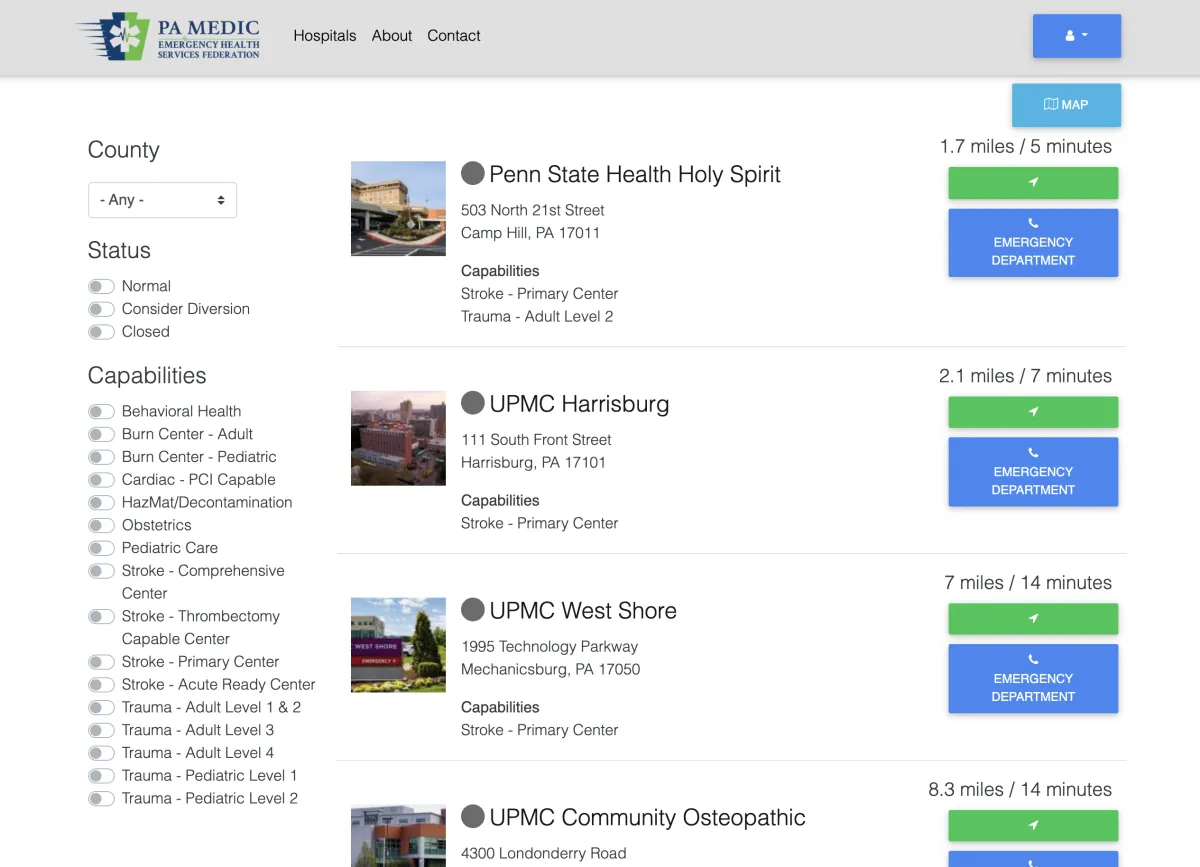The image size is (1200, 867).
Task: Get directions to UPMC Harrisburg
Action: click(x=1033, y=412)
